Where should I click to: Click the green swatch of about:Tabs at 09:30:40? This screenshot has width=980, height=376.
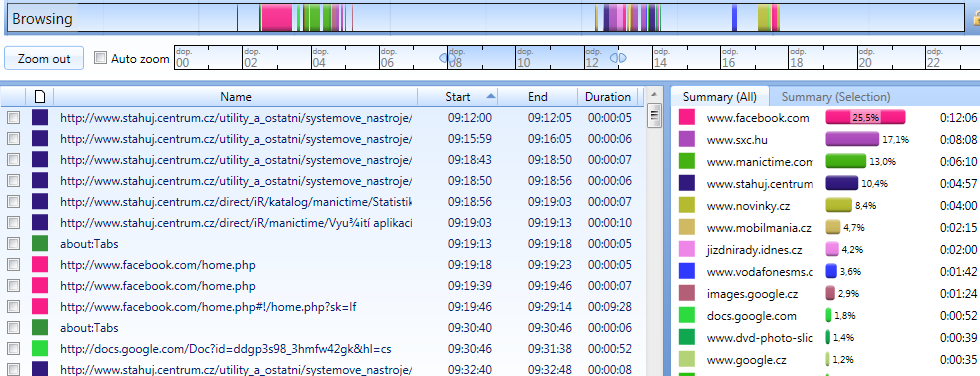click(x=40, y=328)
